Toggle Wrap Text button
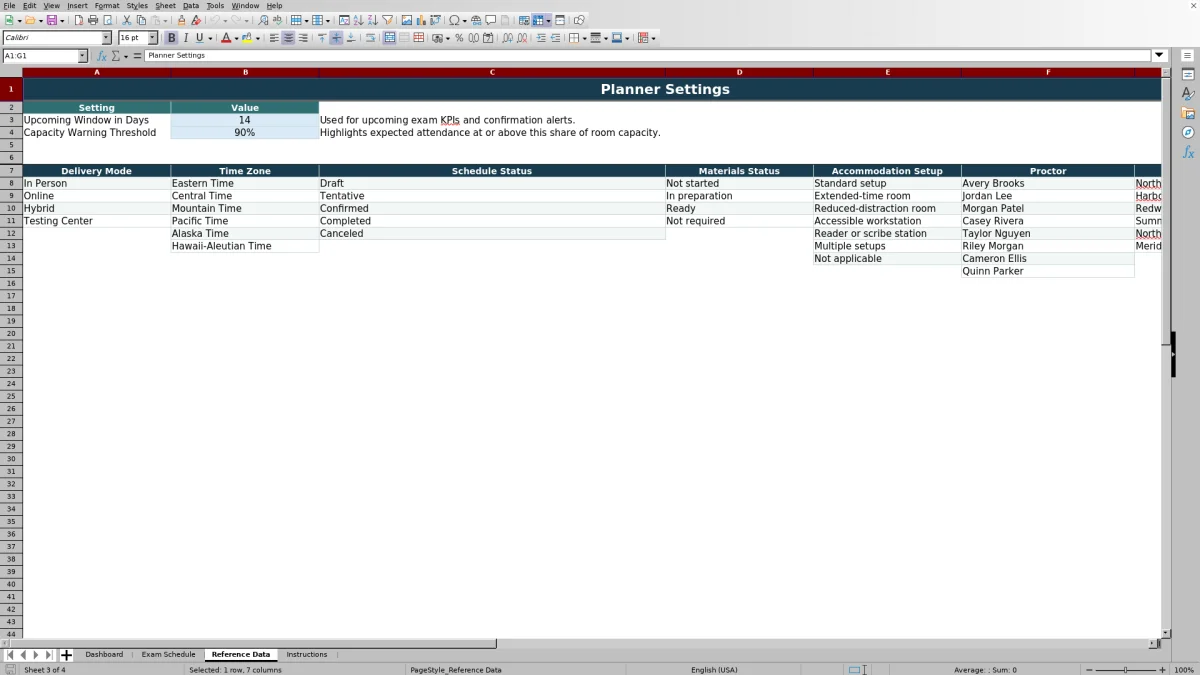The image size is (1200, 675). click(x=370, y=38)
